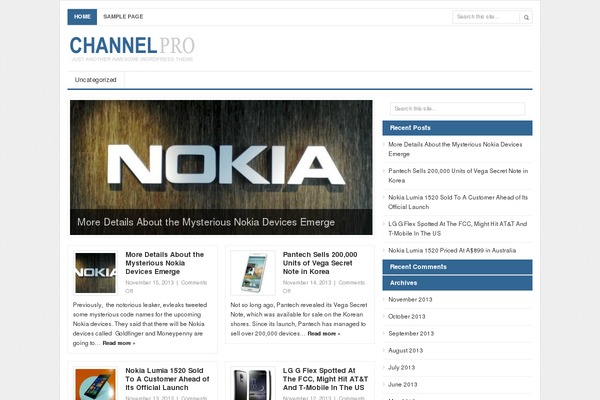600x400 pixels.
Task: Open the June 2013 archive
Action: 403,384
